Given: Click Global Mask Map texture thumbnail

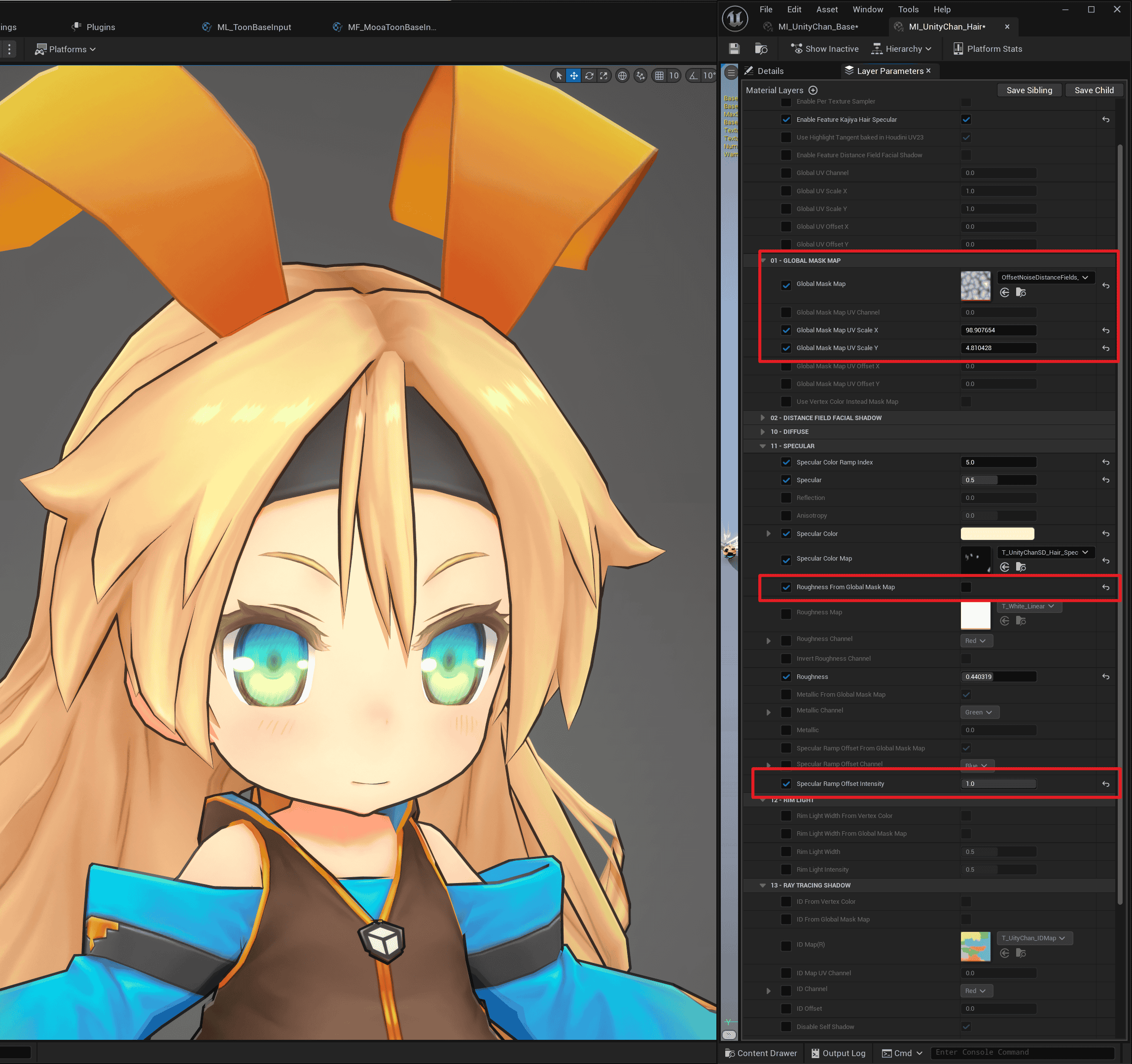Looking at the screenshot, I should coord(975,286).
